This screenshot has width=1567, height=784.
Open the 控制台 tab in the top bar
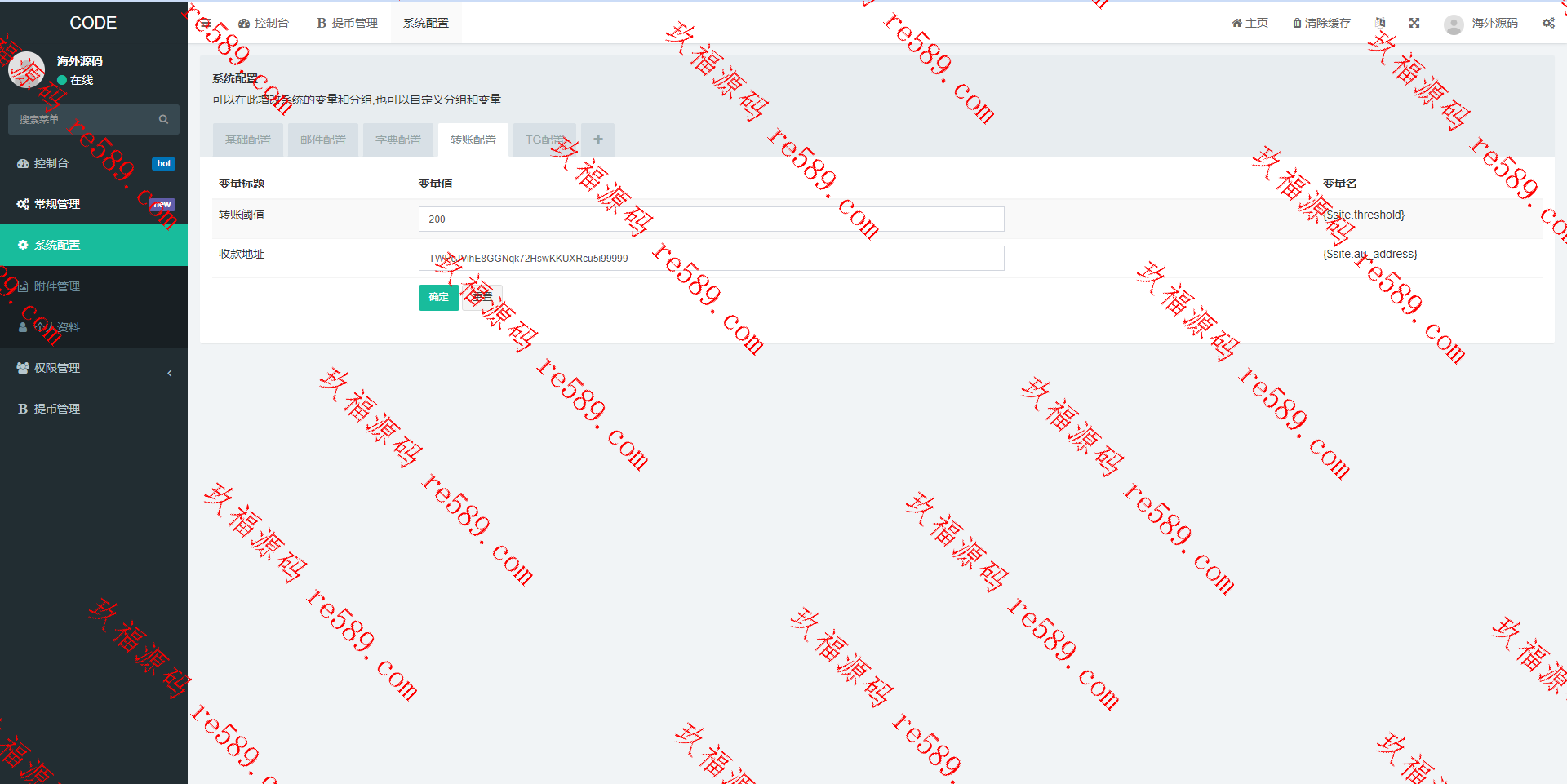click(263, 23)
